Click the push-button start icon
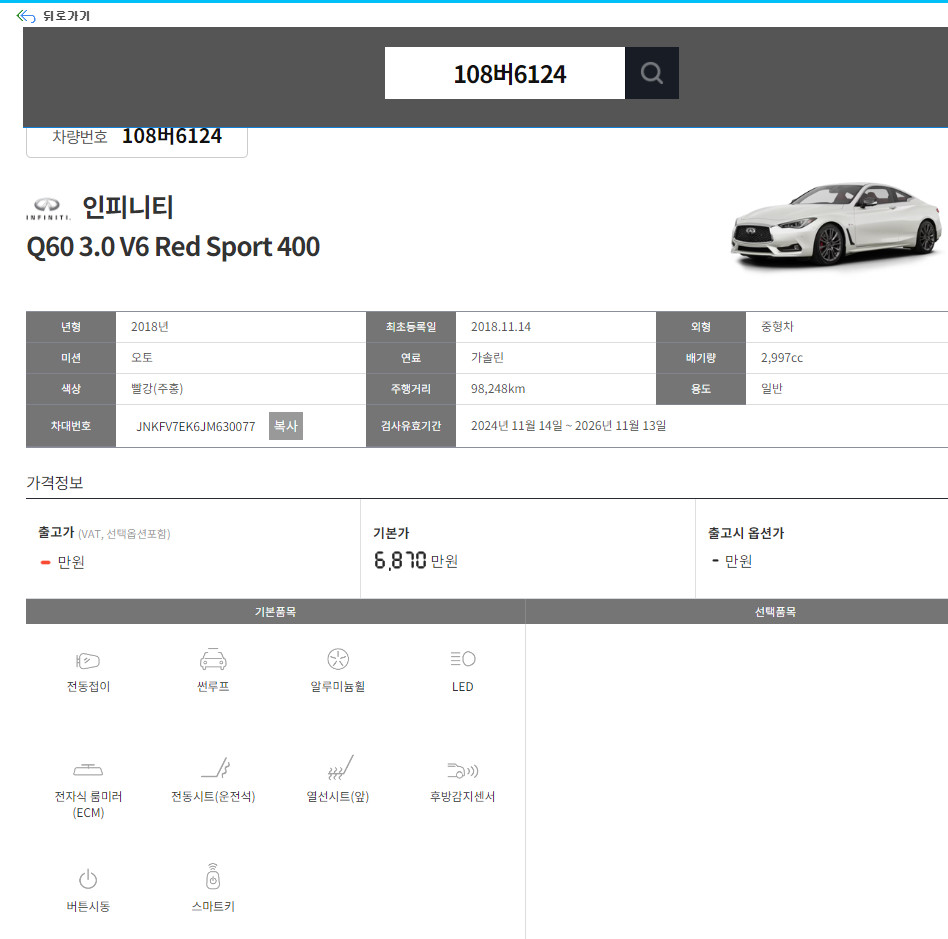 [x=88, y=879]
